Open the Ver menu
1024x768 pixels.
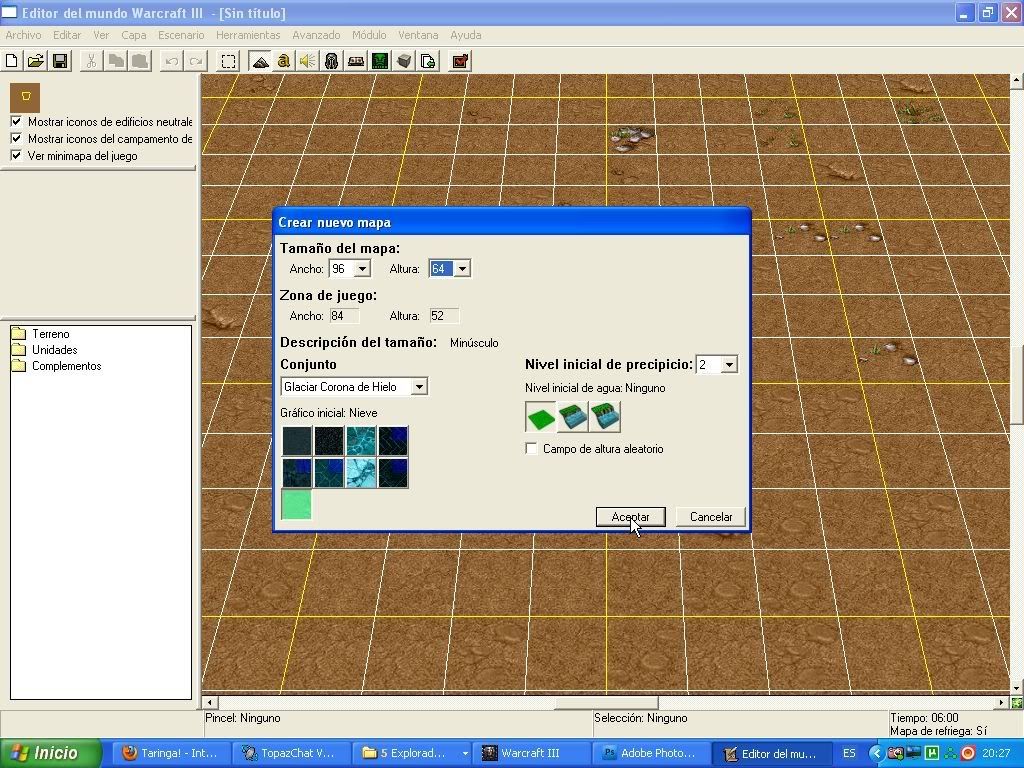pyautogui.click(x=101, y=35)
